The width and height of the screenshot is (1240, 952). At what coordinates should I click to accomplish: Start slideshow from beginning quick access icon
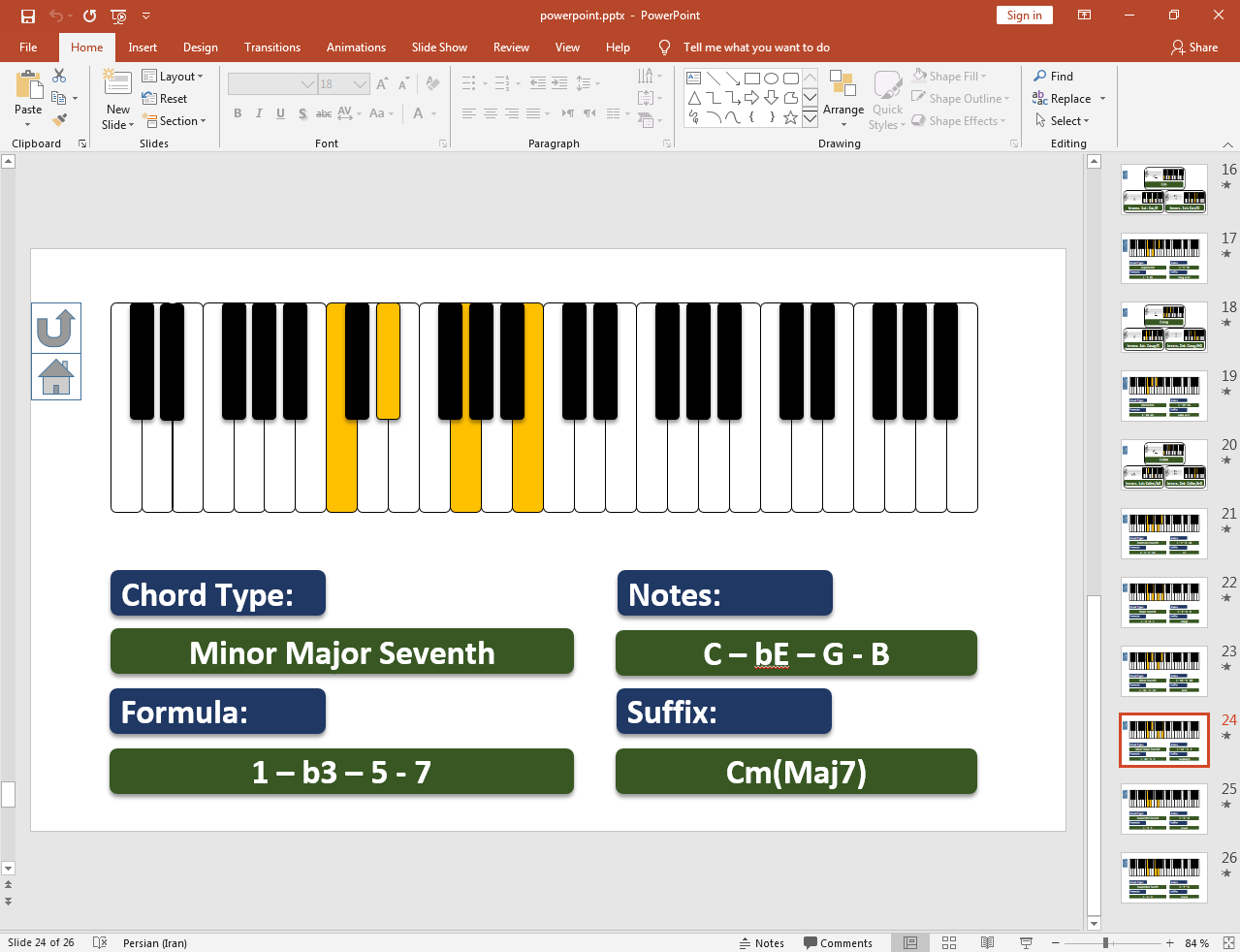click(118, 16)
